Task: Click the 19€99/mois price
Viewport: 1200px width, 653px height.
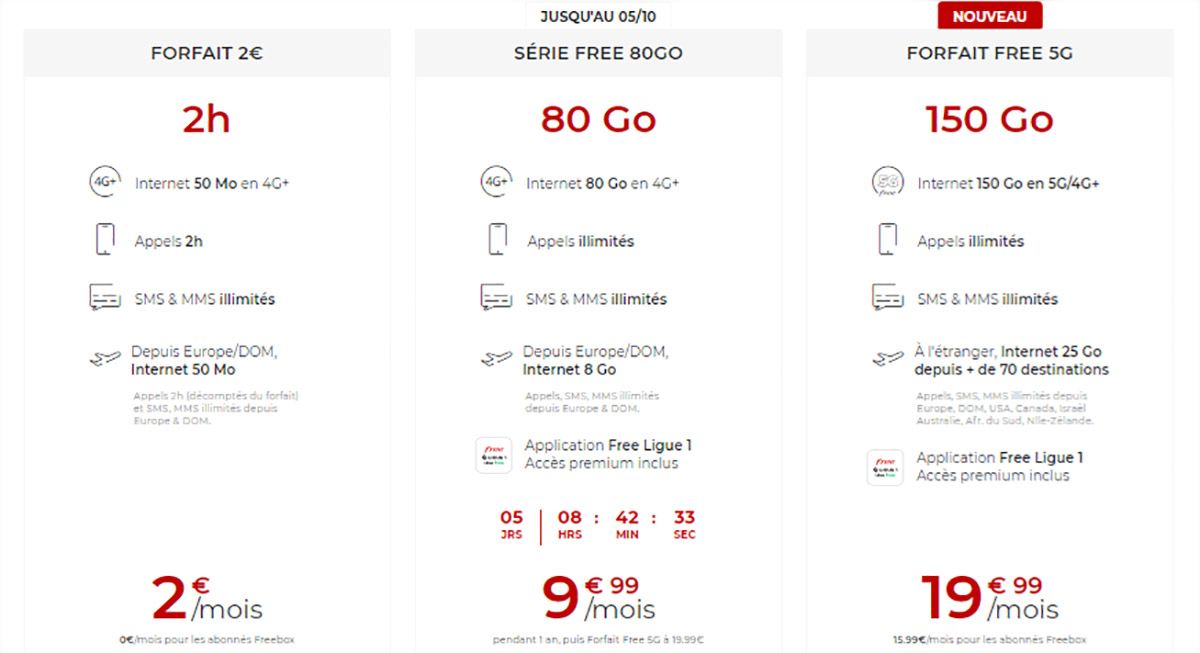Action: (x=989, y=598)
